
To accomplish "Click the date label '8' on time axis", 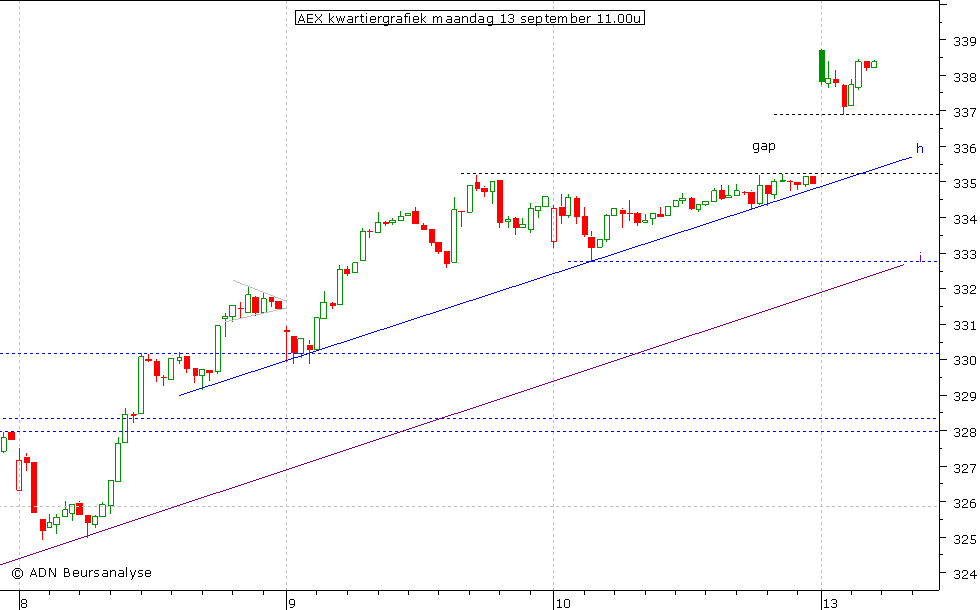I will 24,604.
